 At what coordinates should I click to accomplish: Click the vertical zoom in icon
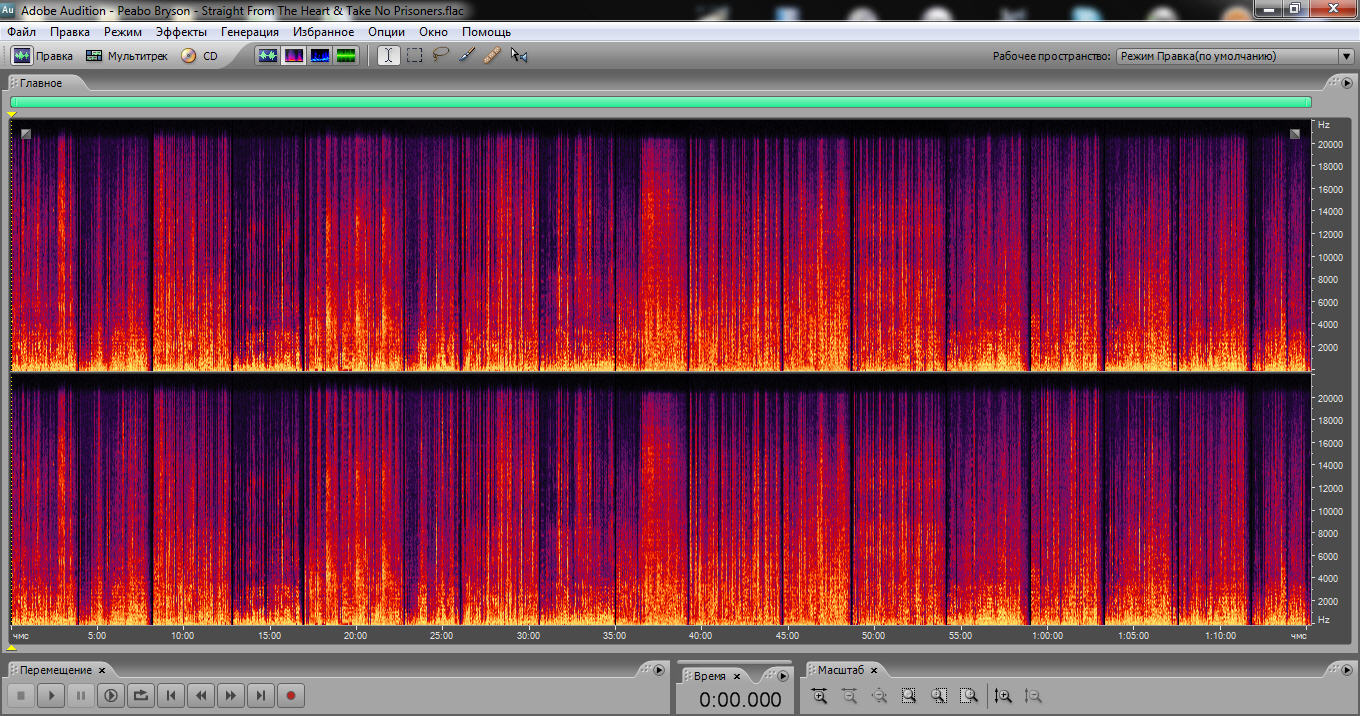pyautogui.click(x=1003, y=696)
